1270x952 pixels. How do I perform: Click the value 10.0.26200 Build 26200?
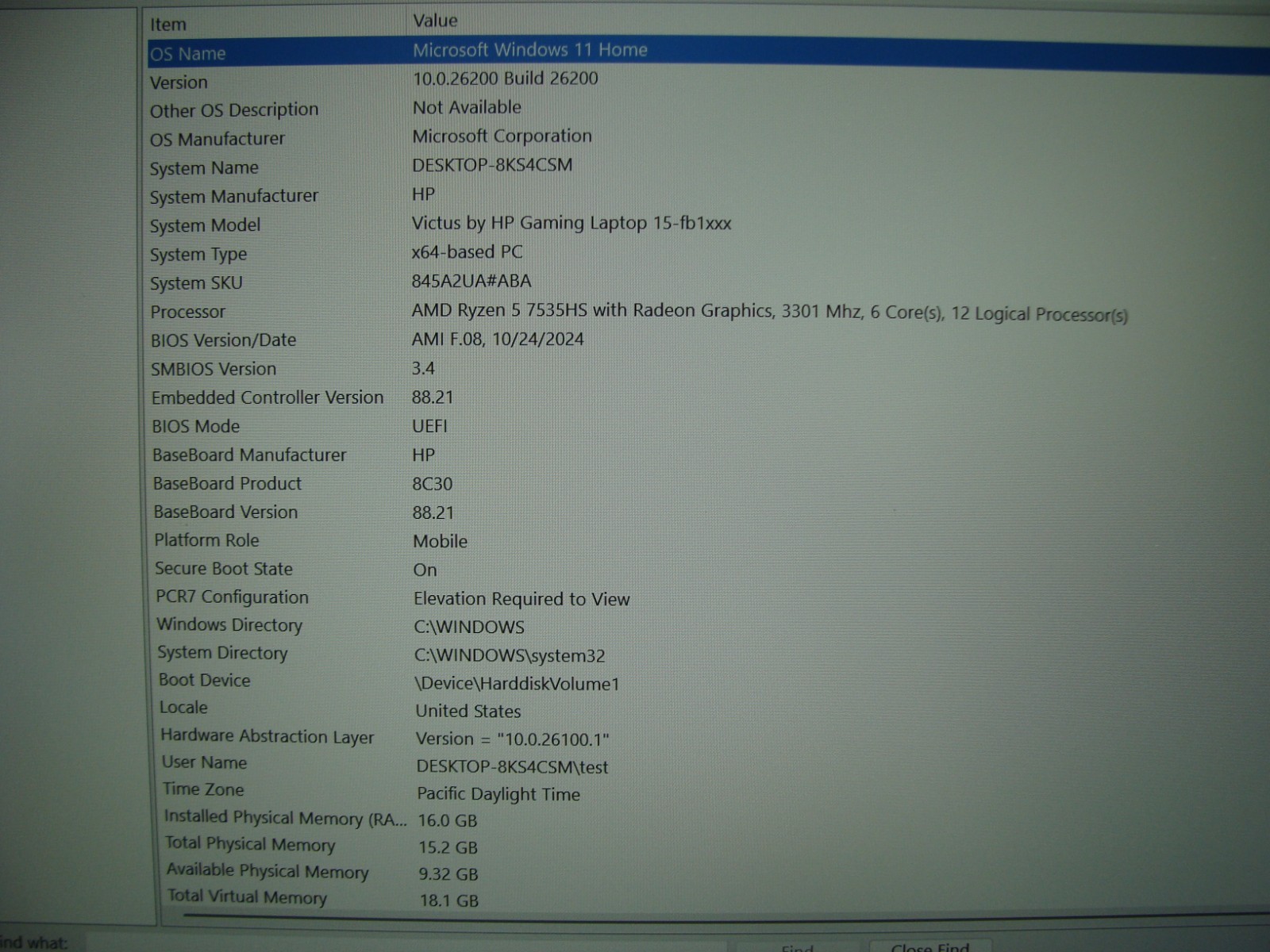click(x=505, y=79)
